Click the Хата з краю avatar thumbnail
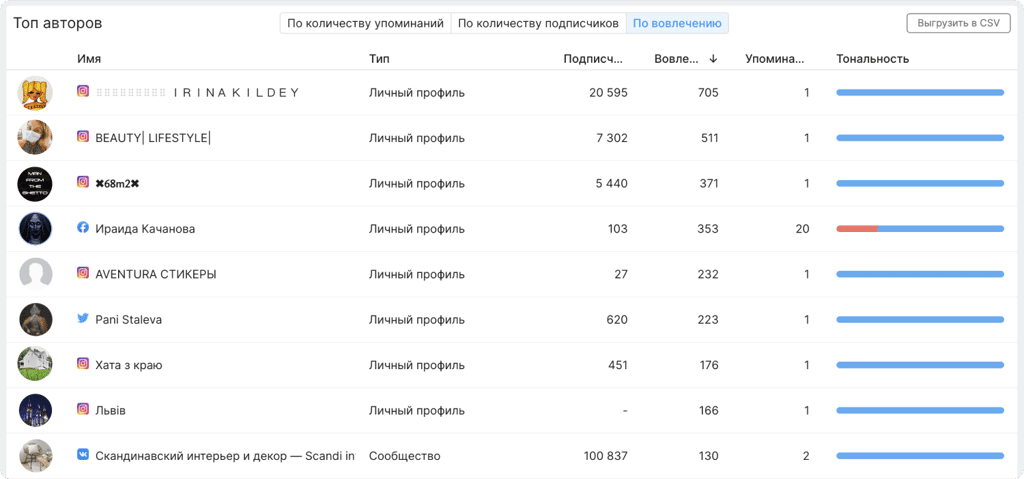 pos(35,365)
